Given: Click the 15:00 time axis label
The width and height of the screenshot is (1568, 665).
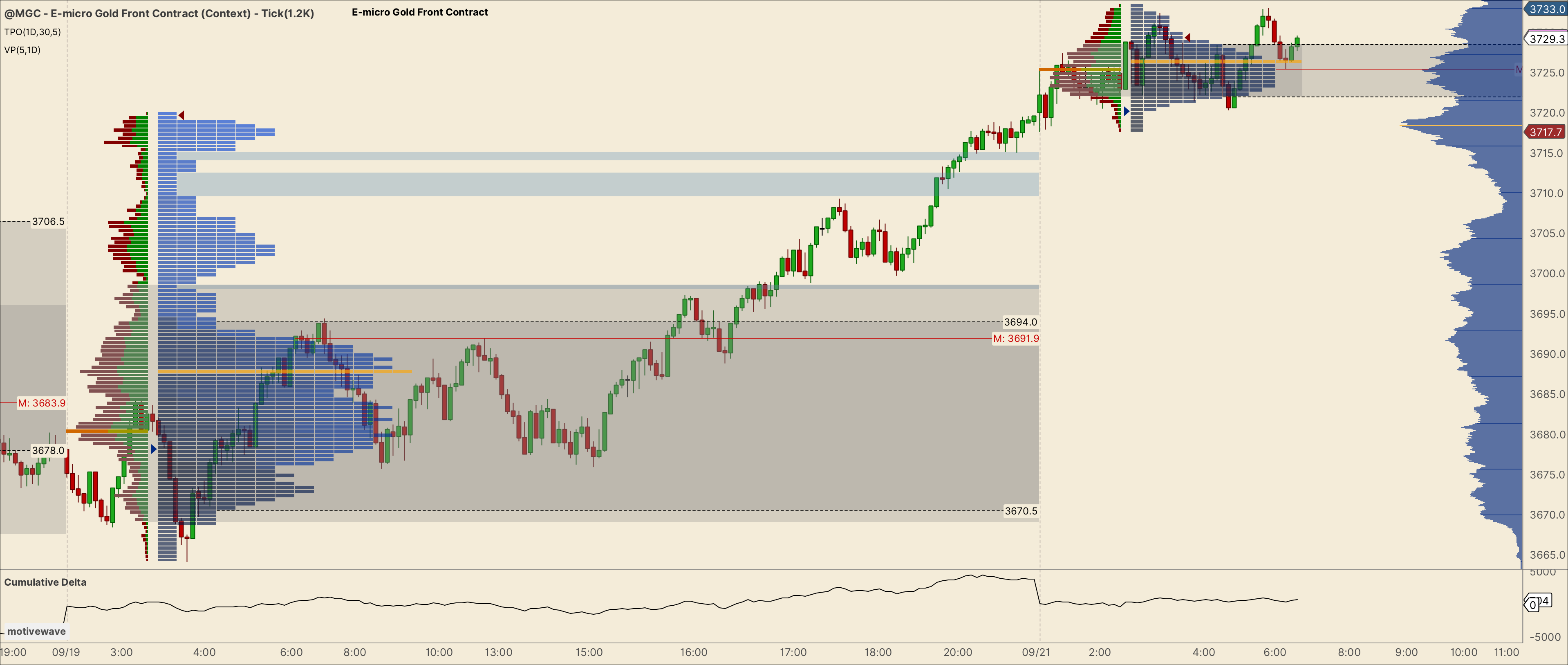Looking at the screenshot, I should pos(589,652).
